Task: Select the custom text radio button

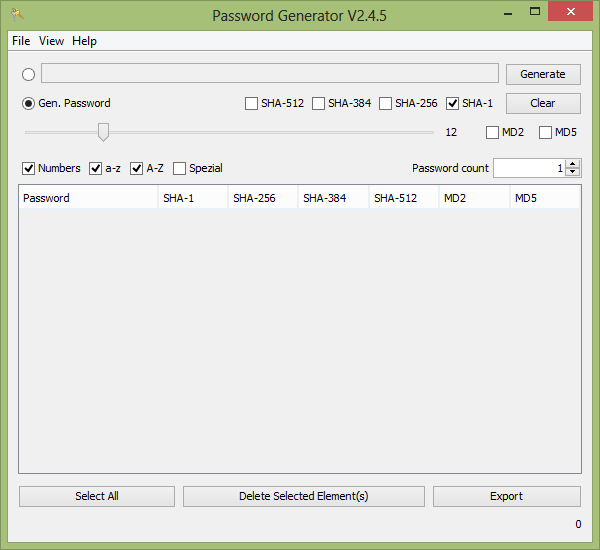Action: coord(28,74)
